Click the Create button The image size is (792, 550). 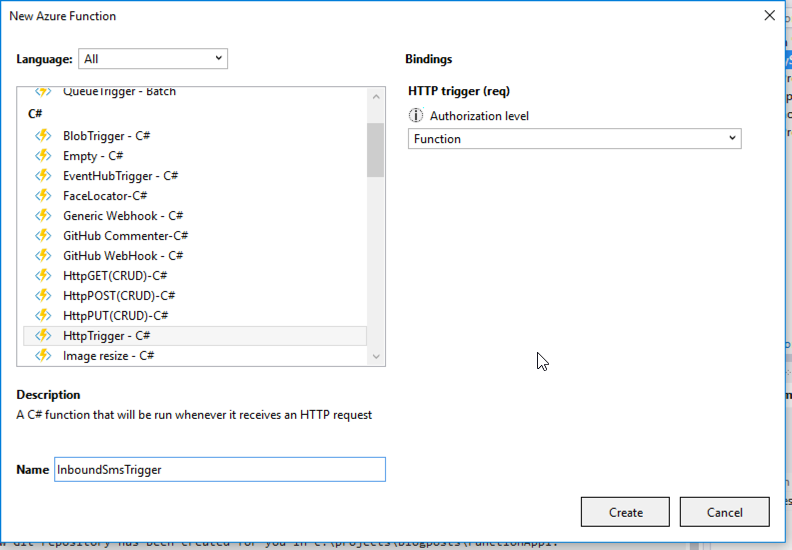625,512
